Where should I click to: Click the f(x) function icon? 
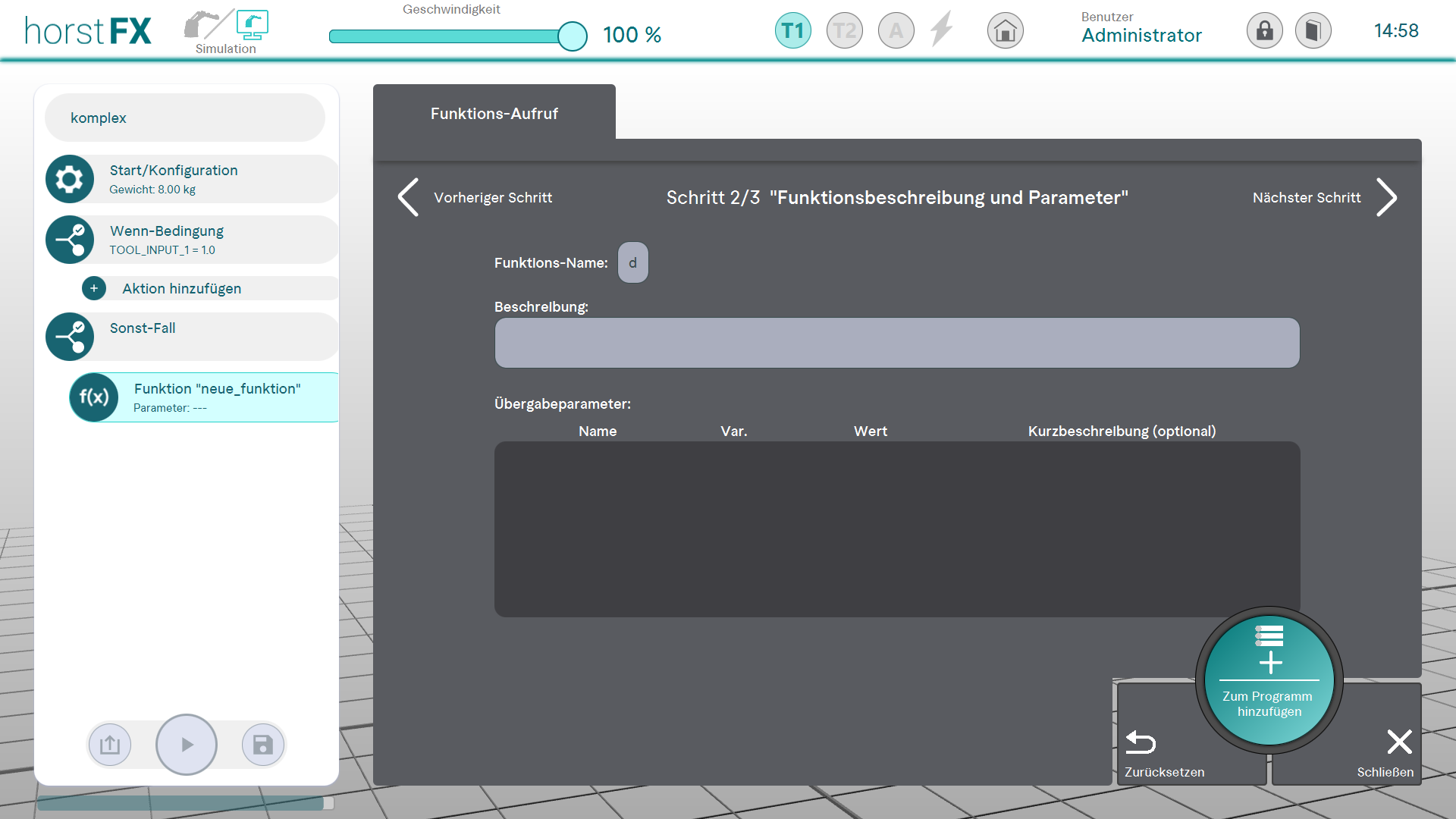coord(94,397)
